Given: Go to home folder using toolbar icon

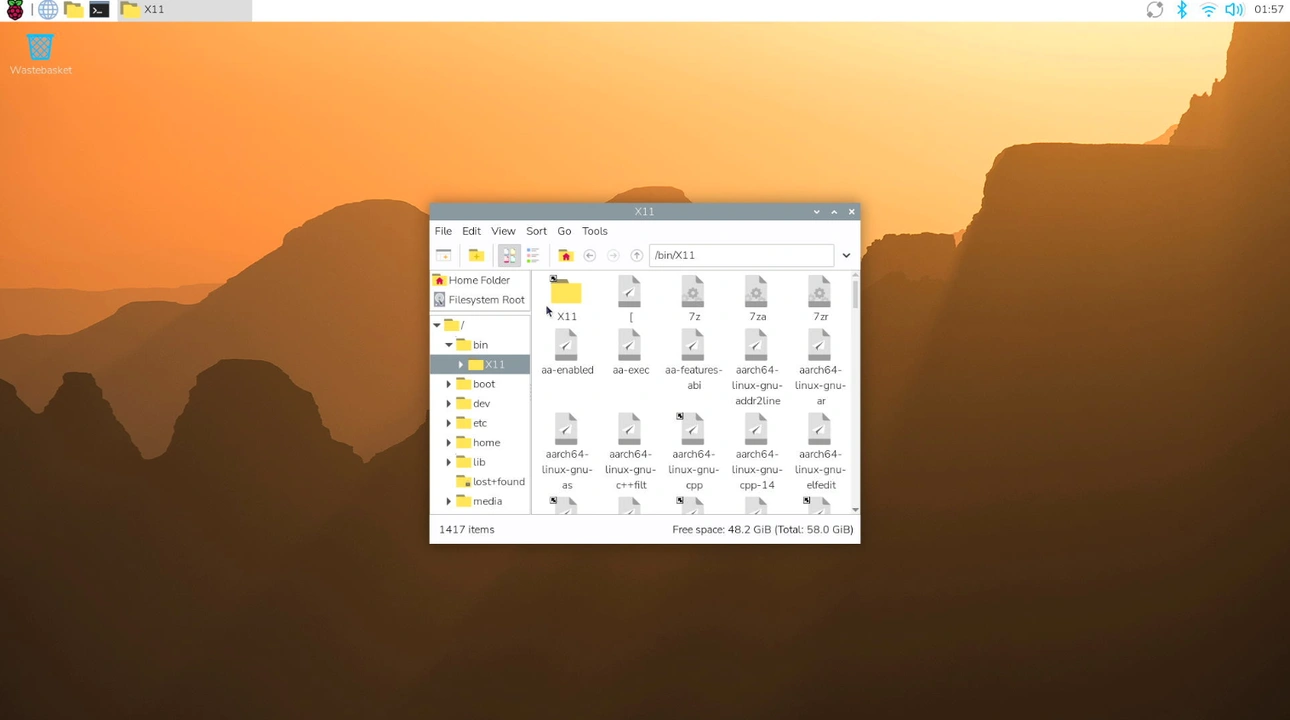Looking at the screenshot, I should [x=566, y=256].
